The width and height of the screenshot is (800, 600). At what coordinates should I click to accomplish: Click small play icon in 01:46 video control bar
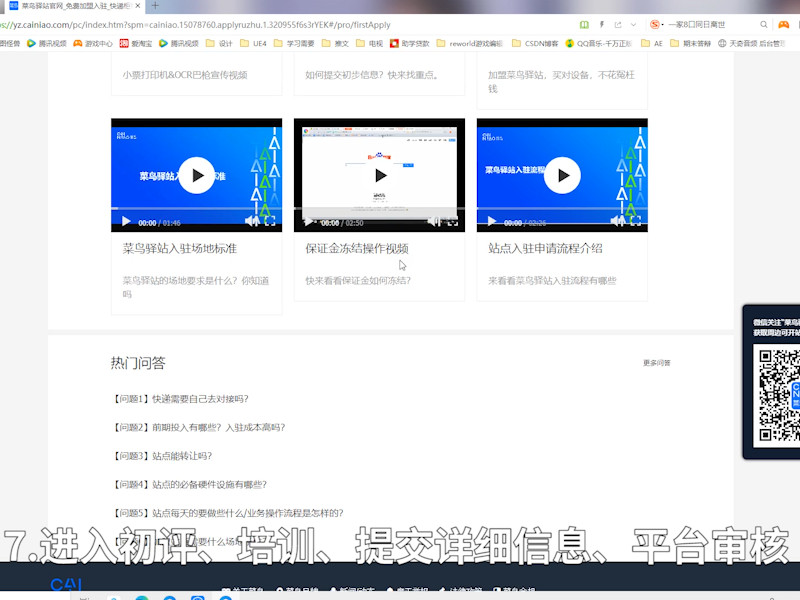(x=126, y=221)
